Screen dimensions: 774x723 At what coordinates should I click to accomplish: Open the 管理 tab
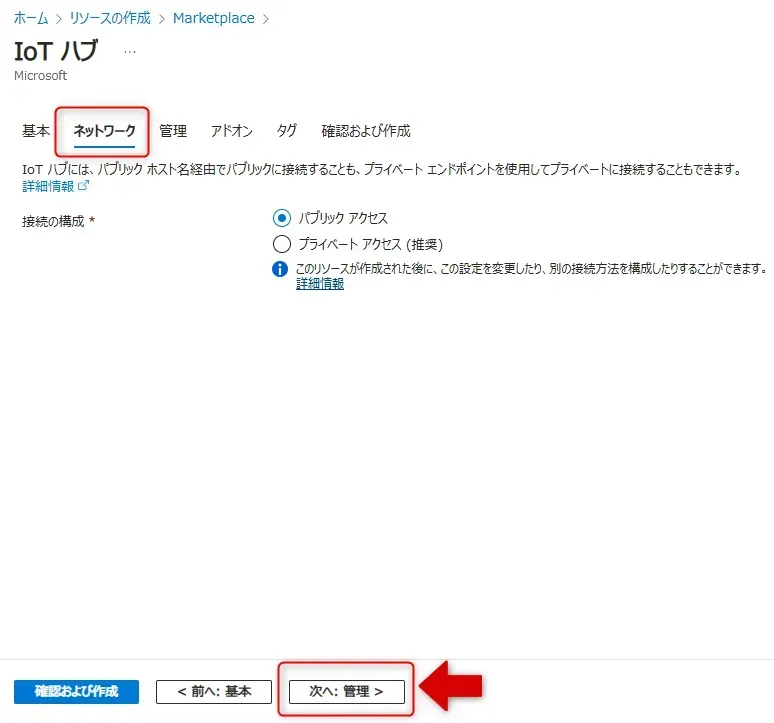[x=173, y=131]
